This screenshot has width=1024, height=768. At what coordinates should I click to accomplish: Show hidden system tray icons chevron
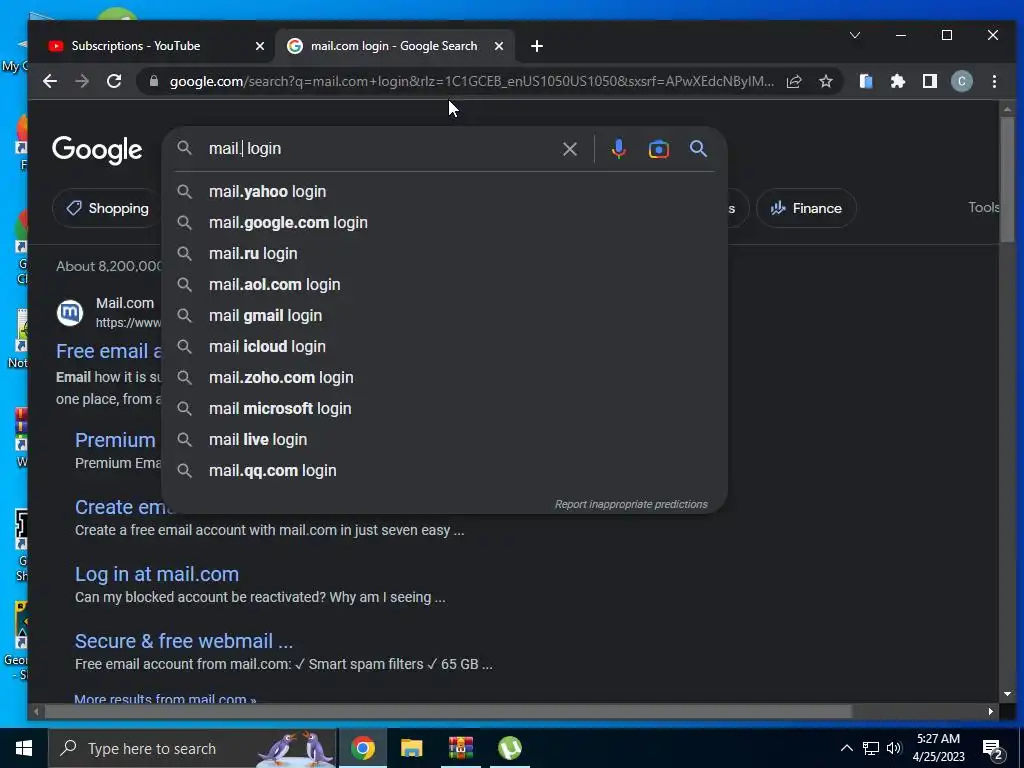pos(846,748)
